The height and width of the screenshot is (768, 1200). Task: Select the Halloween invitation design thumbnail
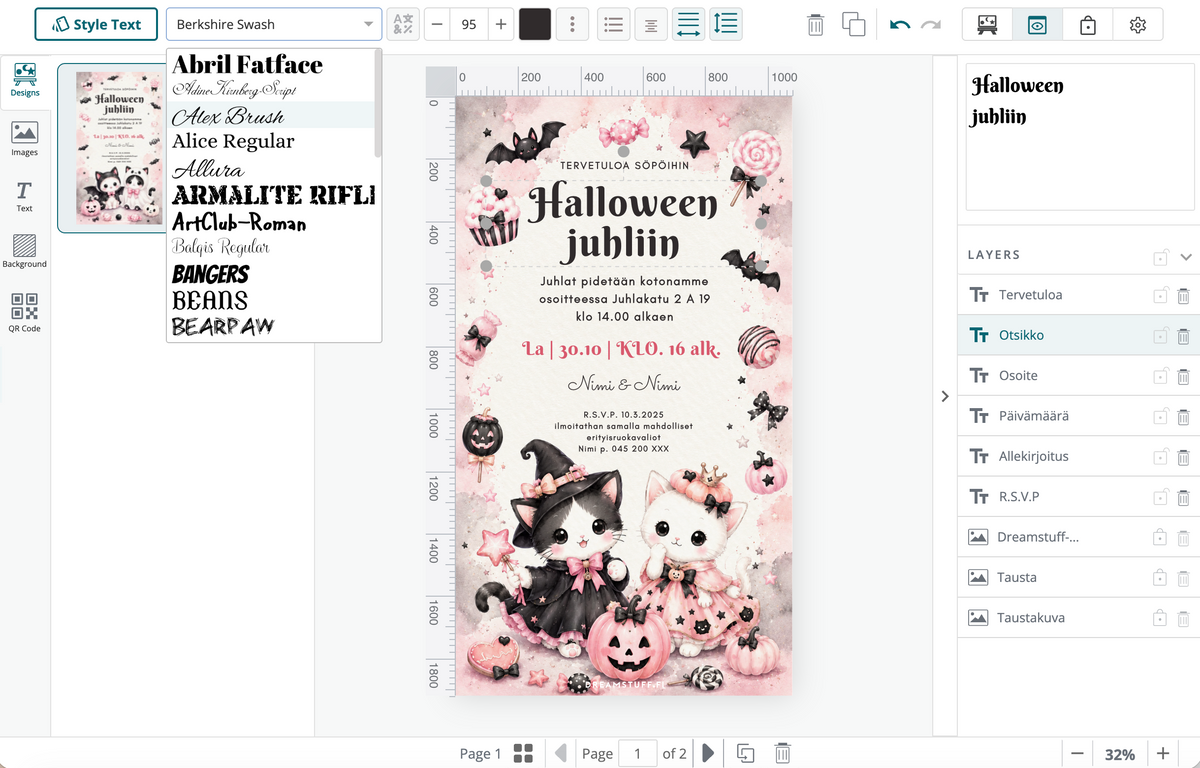coord(110,147)
